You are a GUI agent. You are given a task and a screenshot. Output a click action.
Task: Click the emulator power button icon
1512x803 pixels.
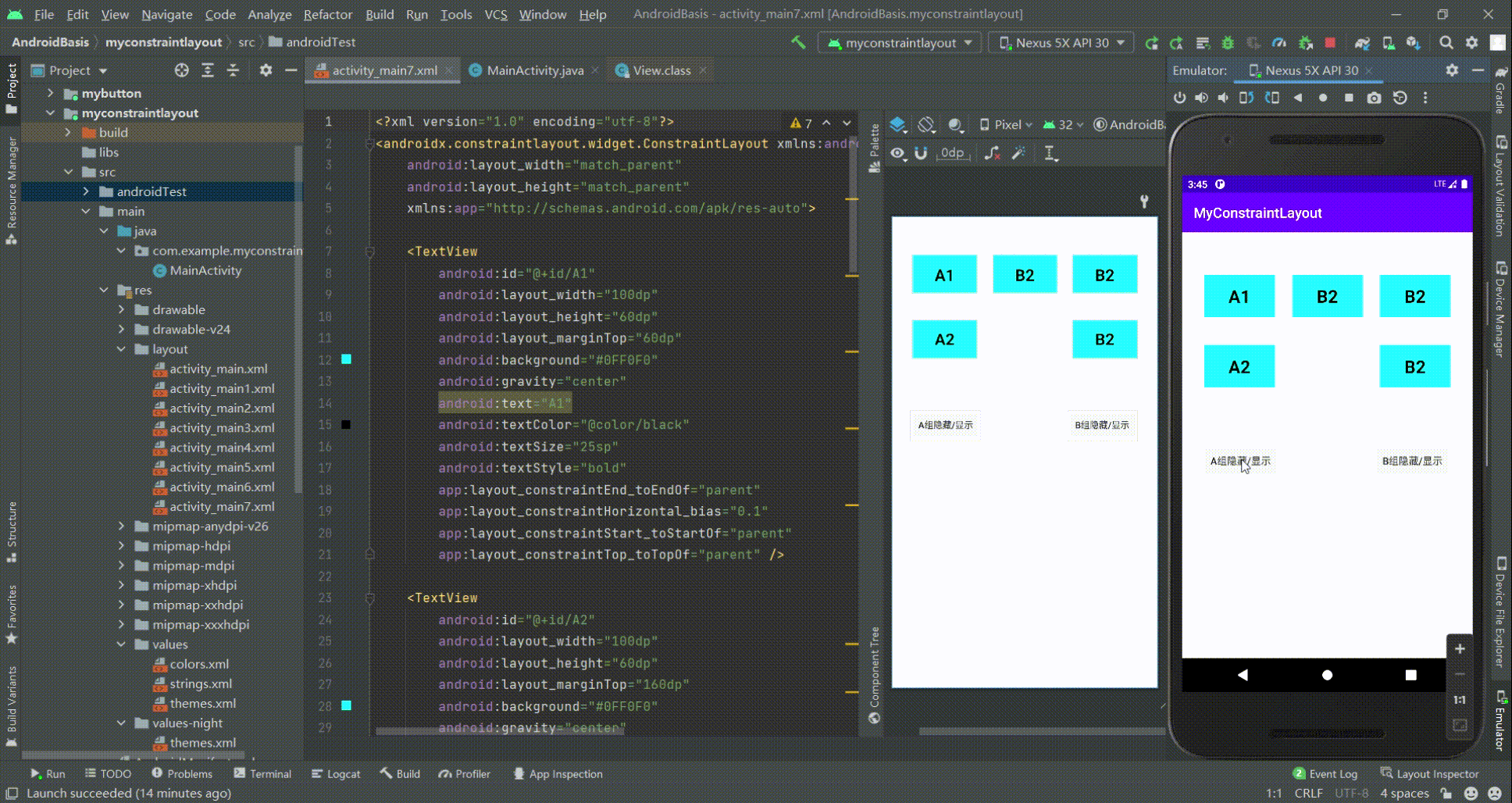(1179, 98)
